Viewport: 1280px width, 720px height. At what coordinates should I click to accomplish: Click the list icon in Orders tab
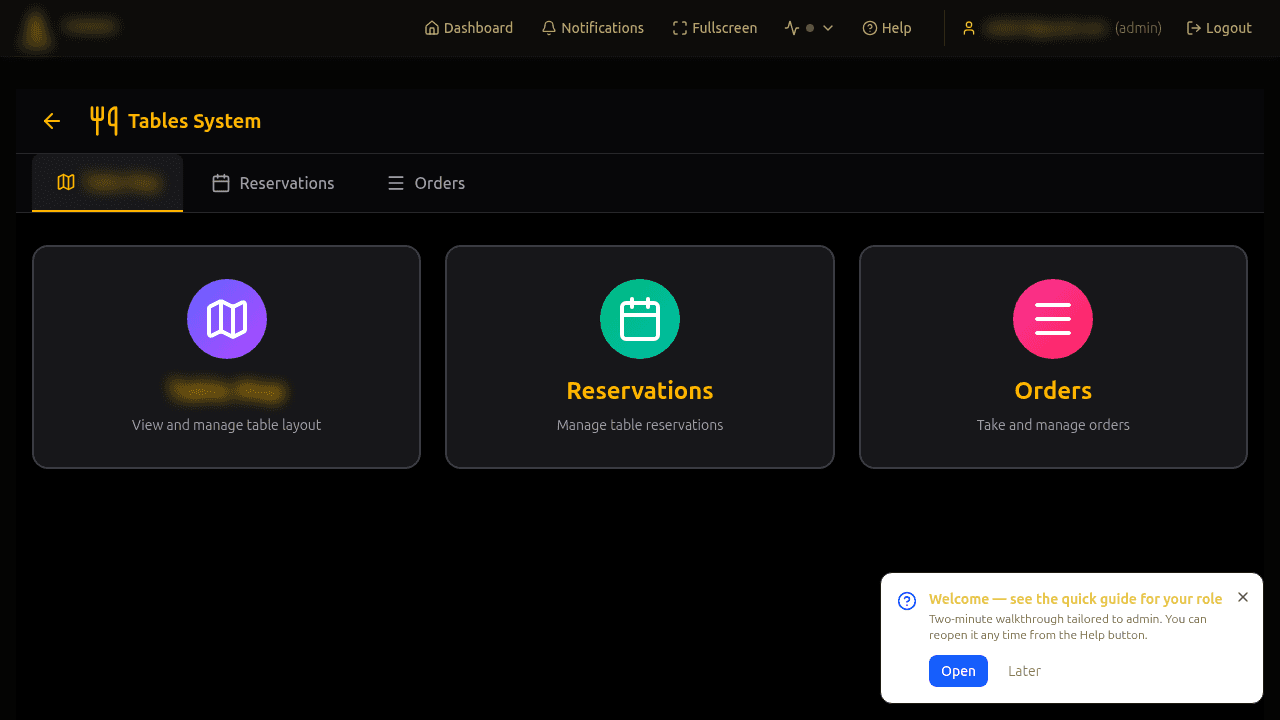click(x=396, y=183)
